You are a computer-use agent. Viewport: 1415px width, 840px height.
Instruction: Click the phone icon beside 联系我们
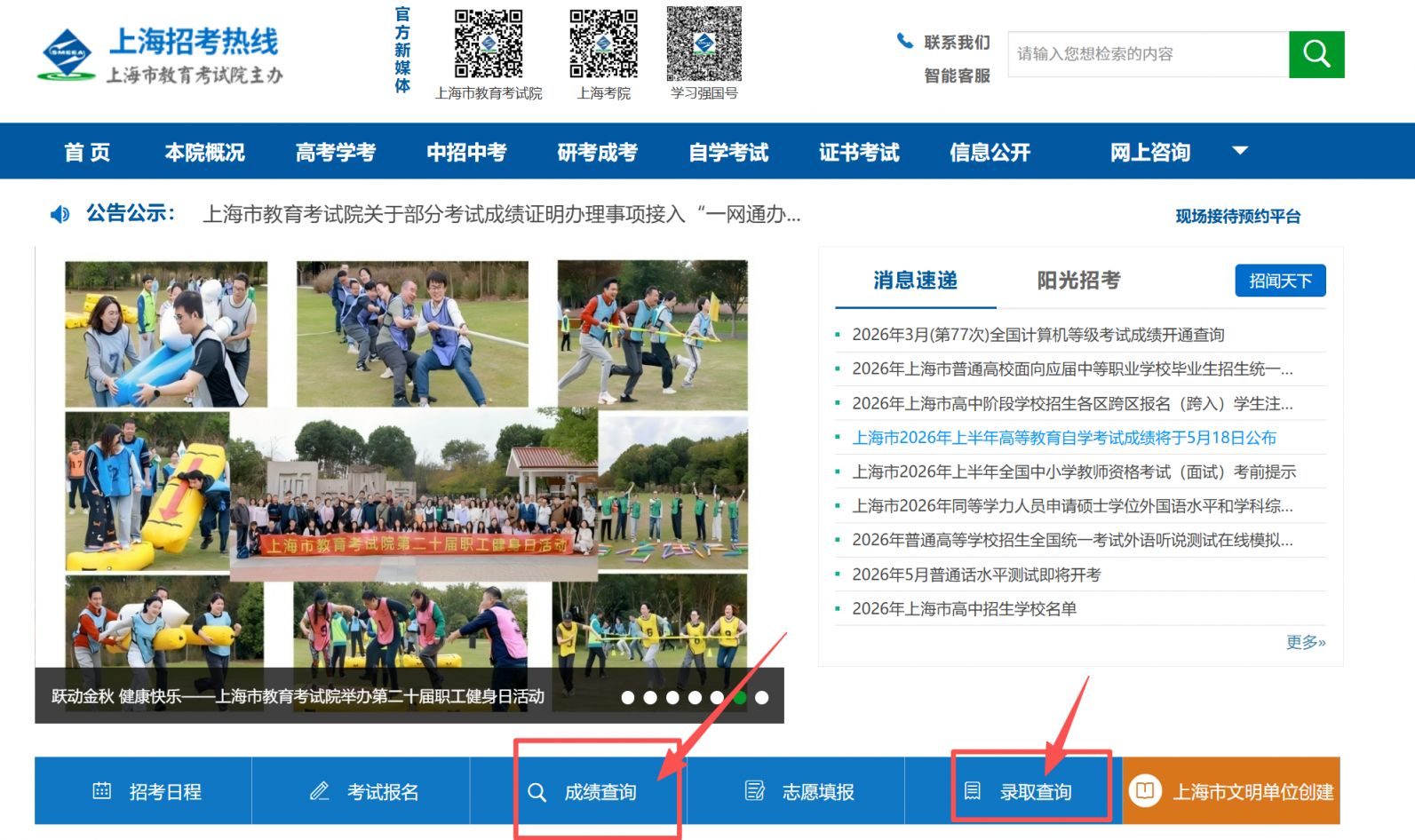(904, 41)
